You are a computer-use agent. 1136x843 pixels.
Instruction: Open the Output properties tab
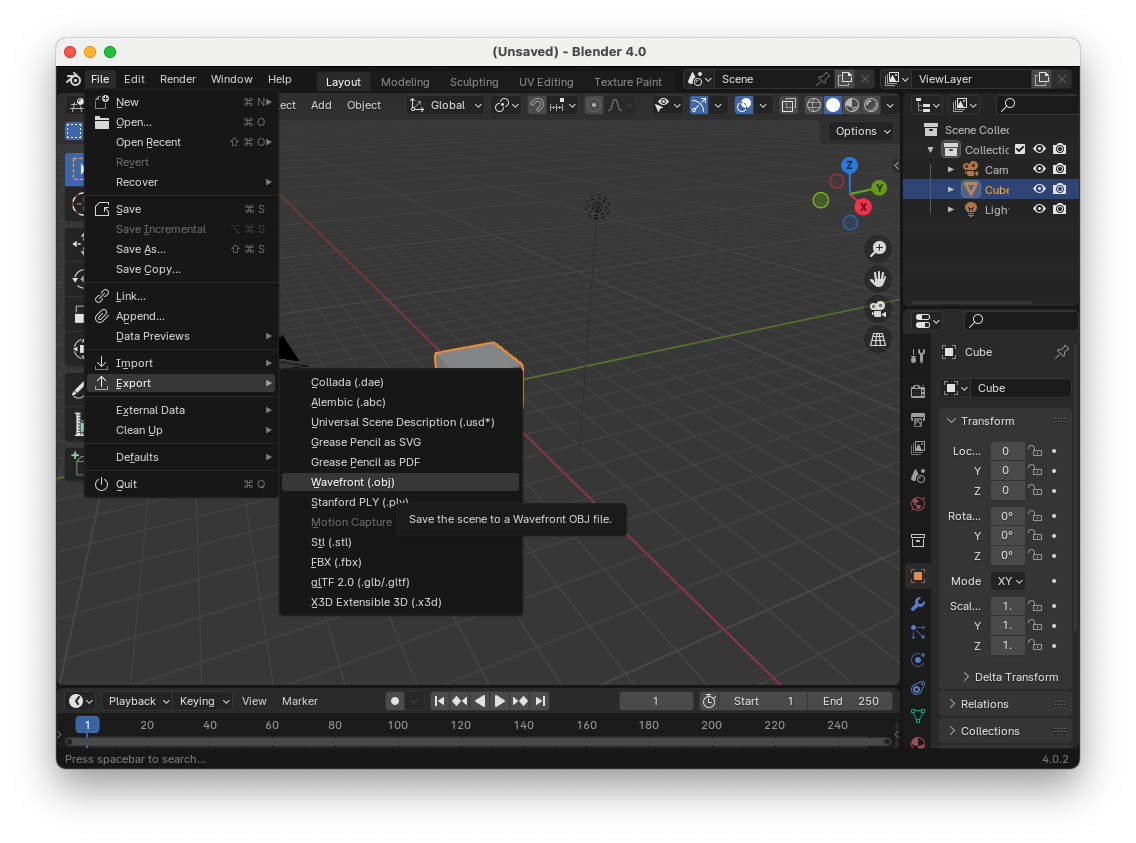click(x=918, y=420)
